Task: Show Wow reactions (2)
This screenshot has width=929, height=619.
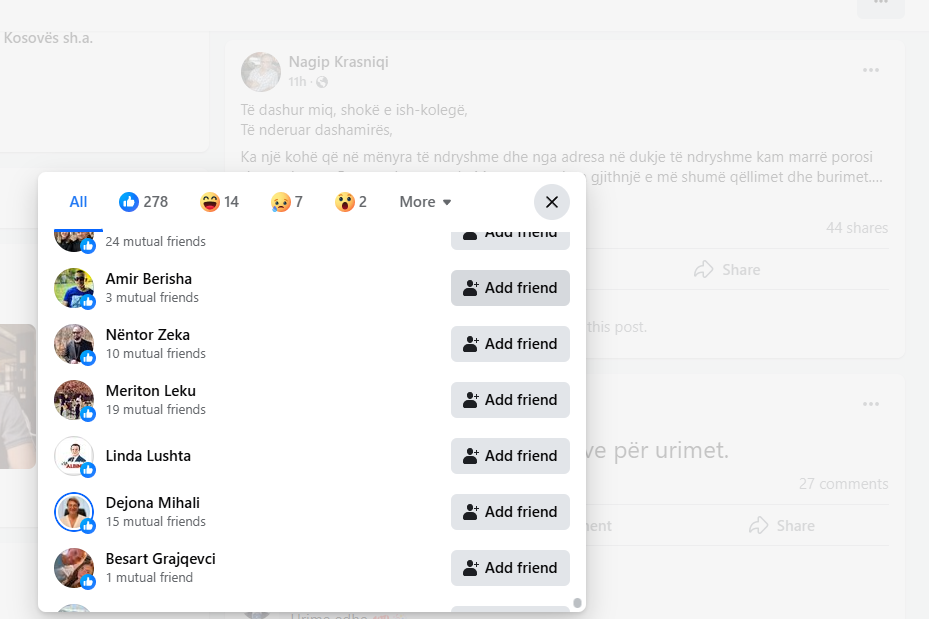Action: point(350,202)
